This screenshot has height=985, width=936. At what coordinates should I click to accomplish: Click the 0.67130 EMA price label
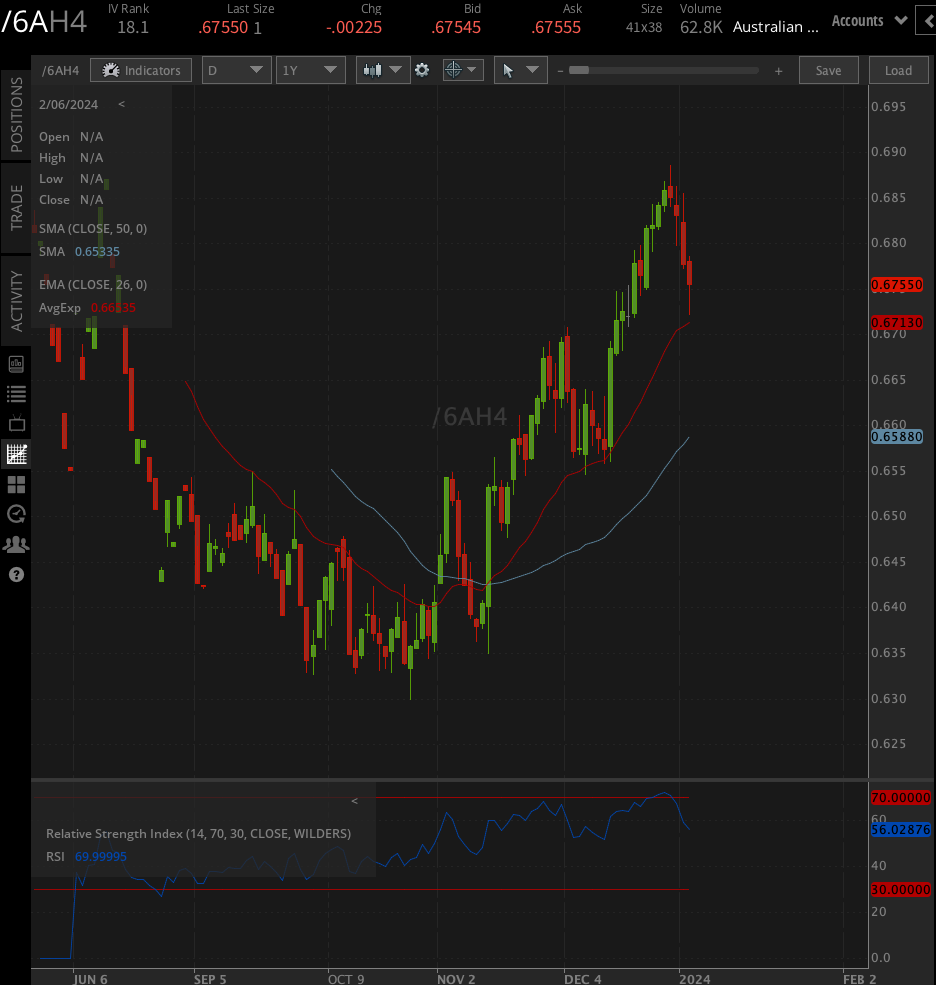(x=896, y=323)
